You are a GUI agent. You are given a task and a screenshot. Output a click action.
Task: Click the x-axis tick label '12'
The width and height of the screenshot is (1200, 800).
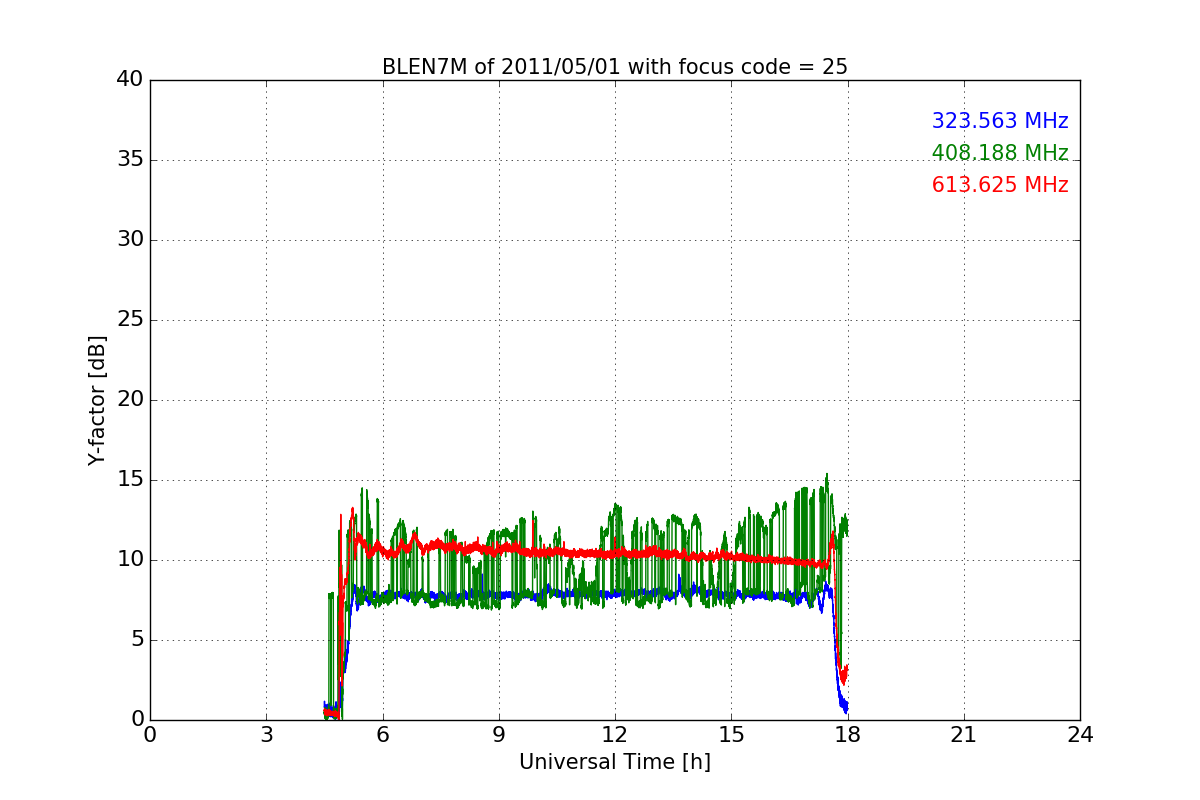point(615,734)
